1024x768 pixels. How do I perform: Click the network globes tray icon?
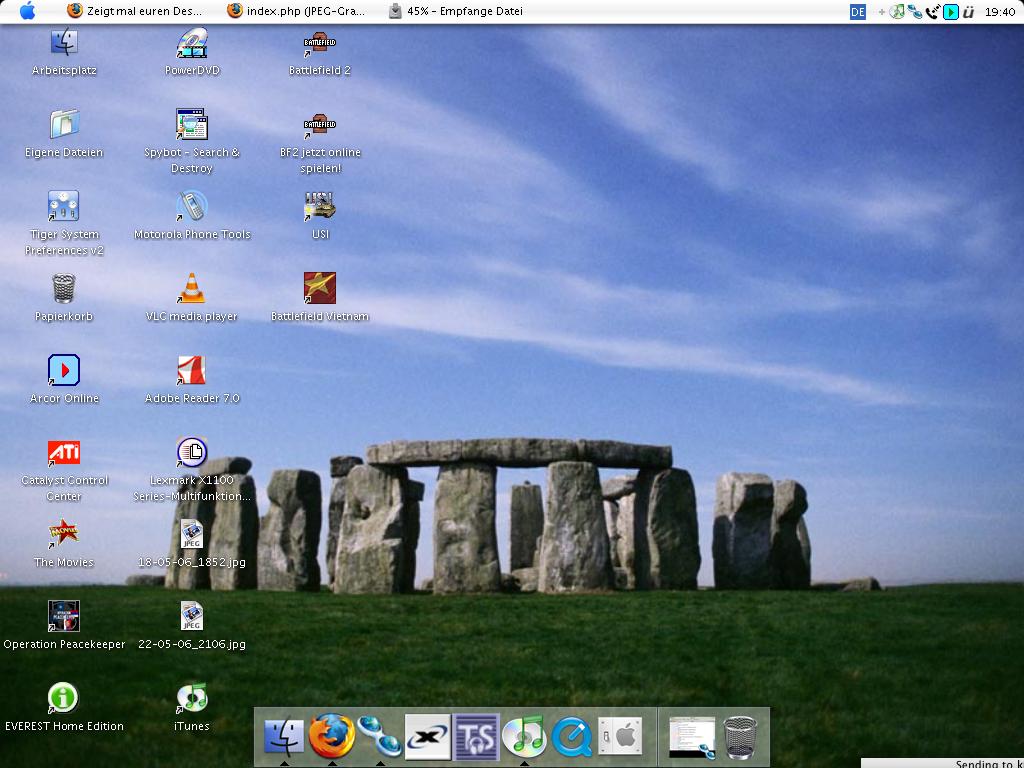pyautogui.click(x=915, y=12)
